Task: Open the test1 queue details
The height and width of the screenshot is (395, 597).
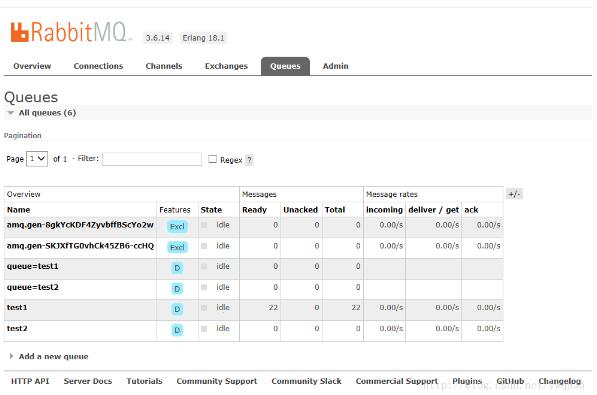Action: pos(17,307)
